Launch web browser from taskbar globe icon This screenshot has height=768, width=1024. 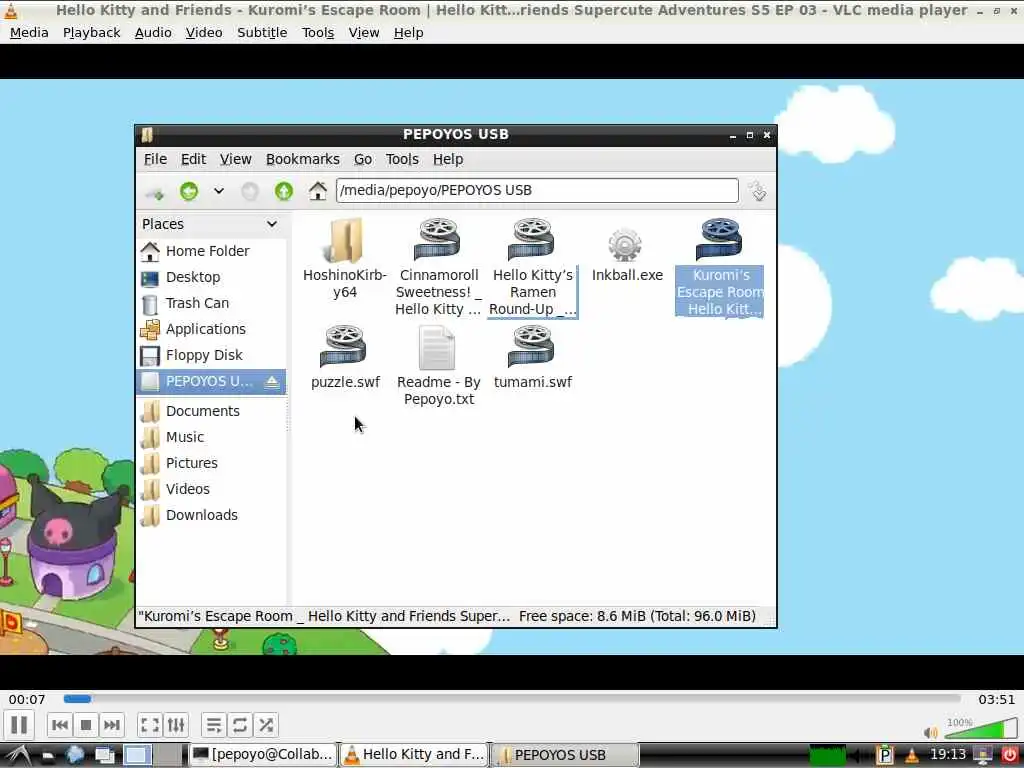[x=74, y=755]
